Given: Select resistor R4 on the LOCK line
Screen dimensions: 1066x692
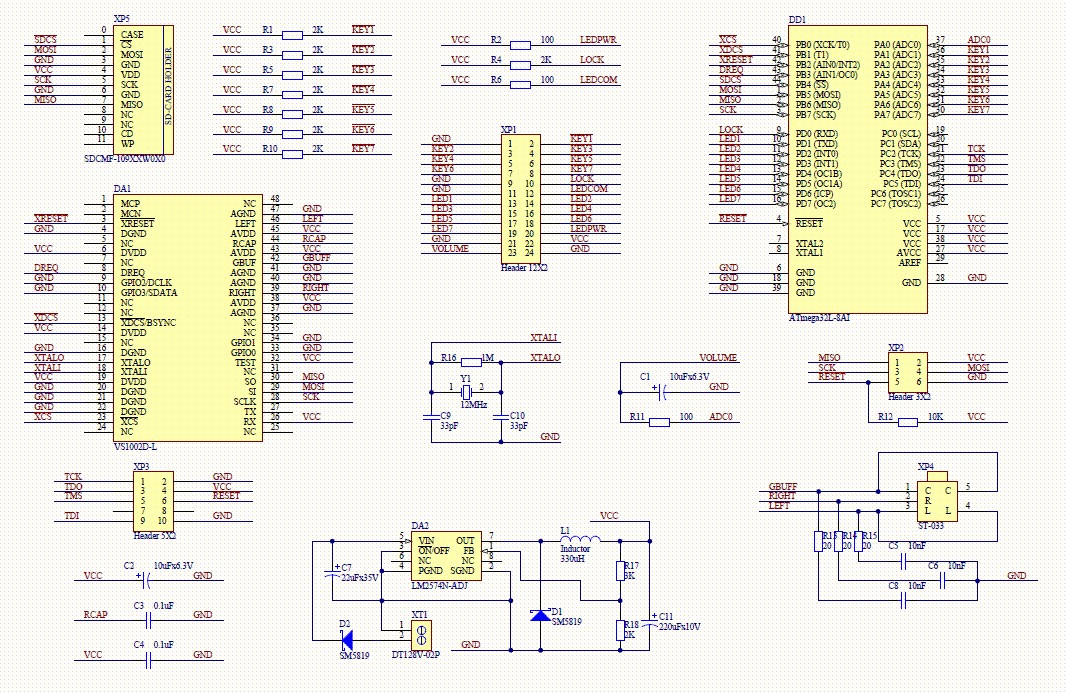Looking at the screenshot, I should (x=520, y=65).
